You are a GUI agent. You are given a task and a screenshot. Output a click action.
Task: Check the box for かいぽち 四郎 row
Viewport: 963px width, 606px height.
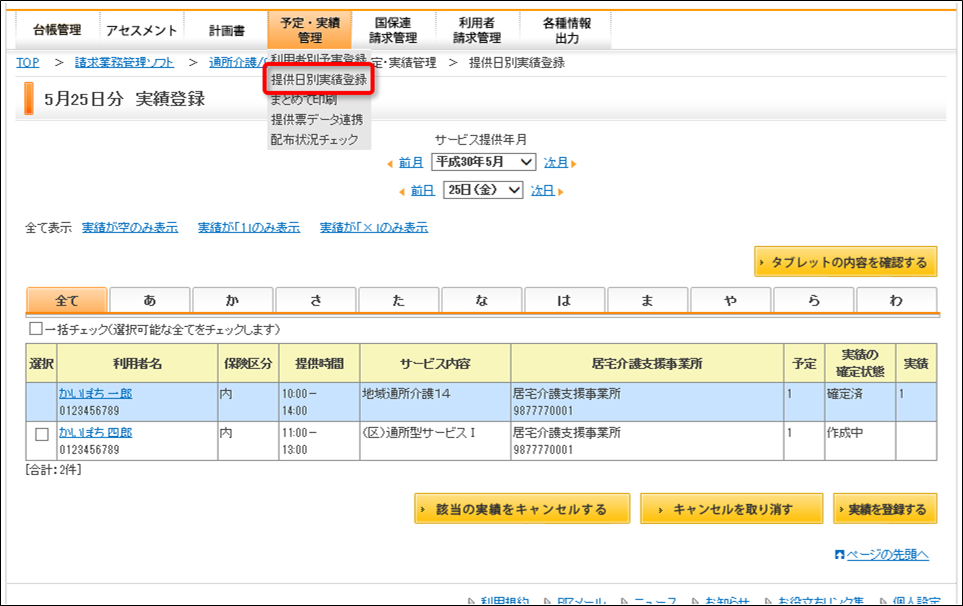pos(42,435)
